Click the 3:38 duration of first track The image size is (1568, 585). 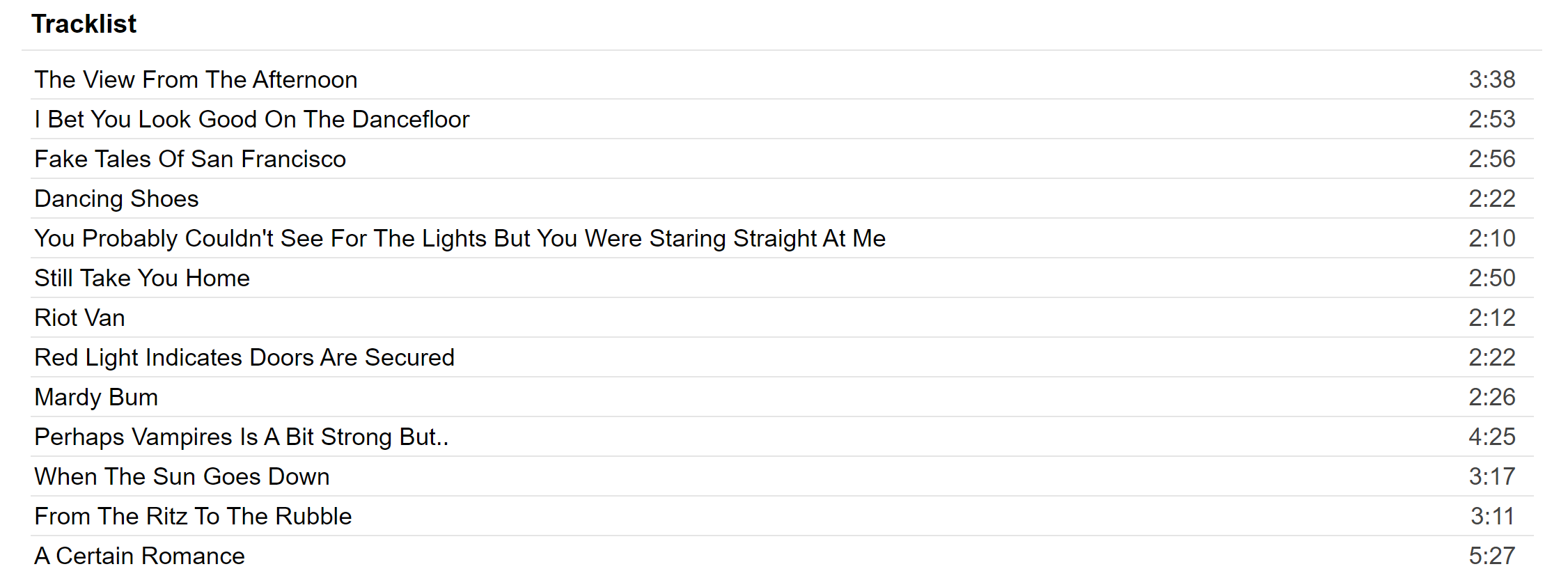(1491, 79)
